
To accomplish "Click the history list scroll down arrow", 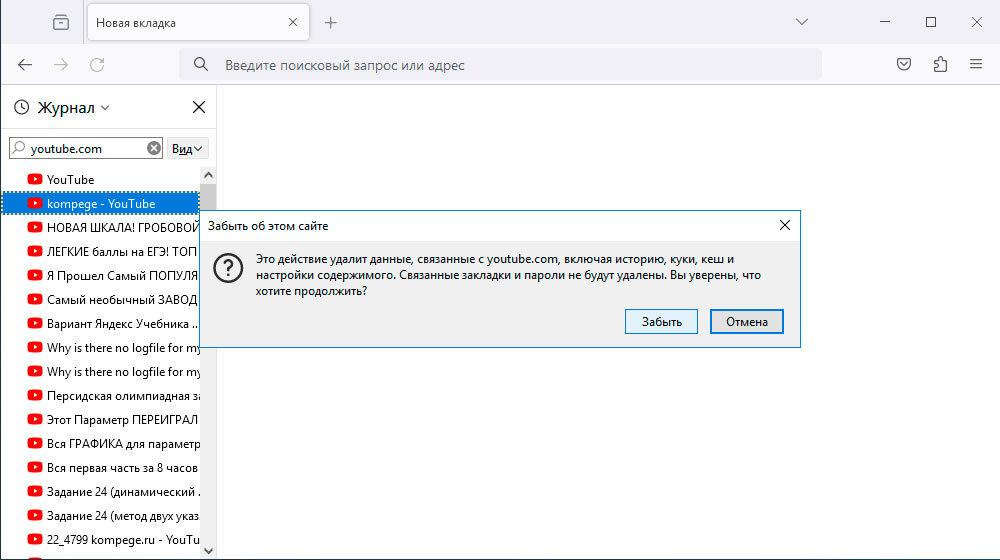I will click(x=208, y=550).
